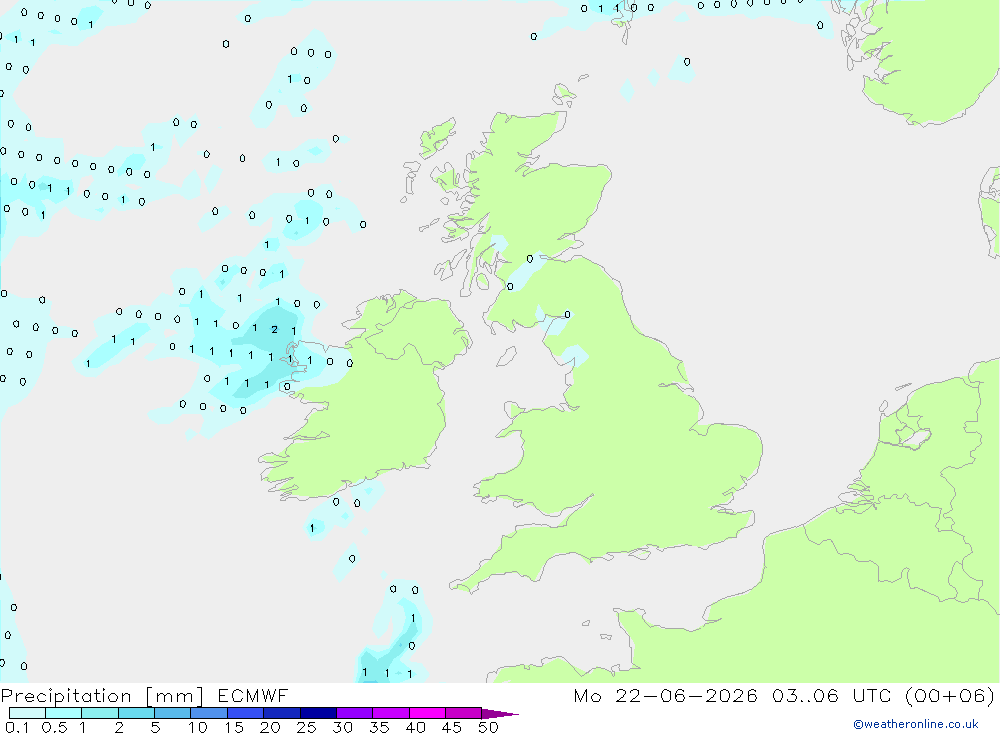Image resolution: width=1000 pixels, height=733 pixels.
Task: Pick the 1–2 mm legend swatch
Action: 99,713
